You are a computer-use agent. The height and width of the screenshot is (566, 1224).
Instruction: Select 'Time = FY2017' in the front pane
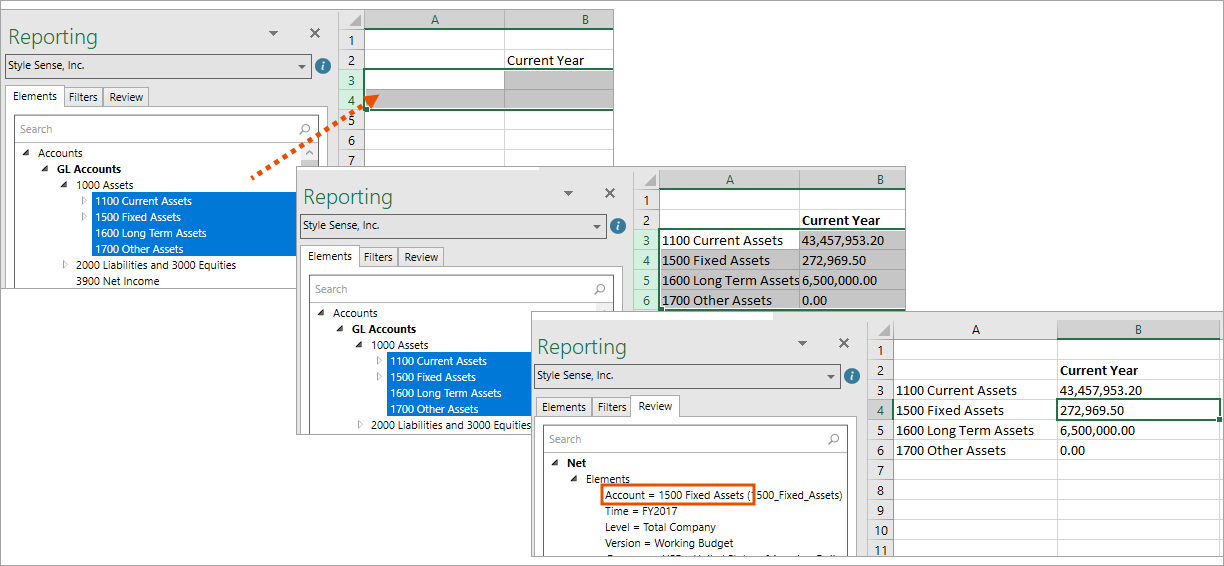pos(641,511)
